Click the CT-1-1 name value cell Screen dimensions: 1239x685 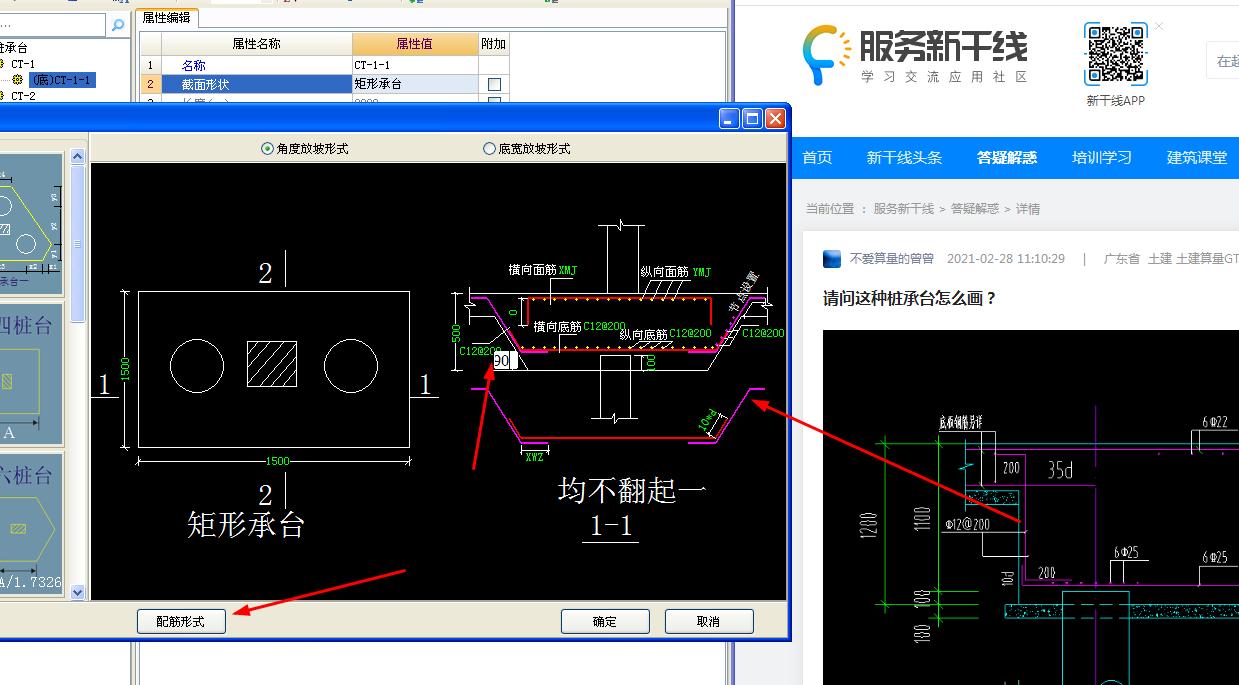click(415, 65)
